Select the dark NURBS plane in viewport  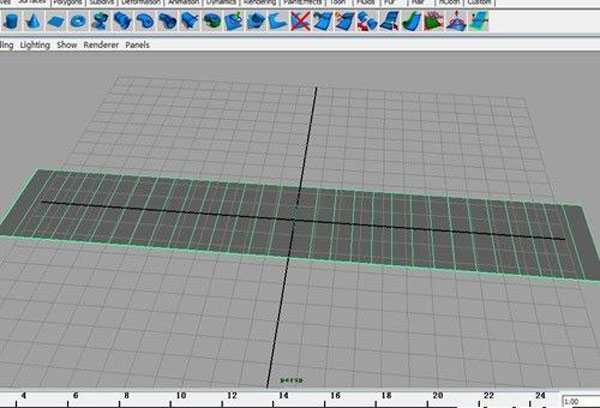[298, 226]
